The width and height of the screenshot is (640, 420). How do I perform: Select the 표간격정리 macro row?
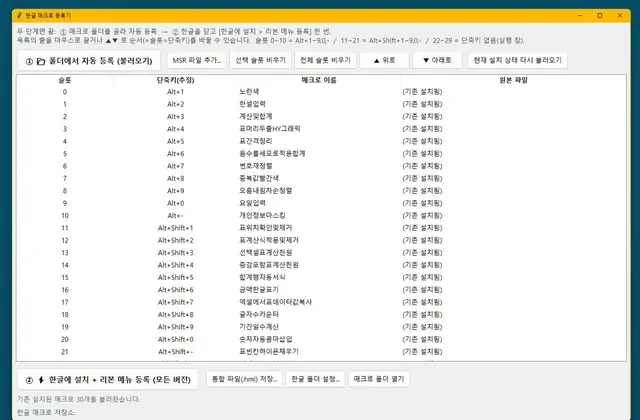(x=321, y=141)
